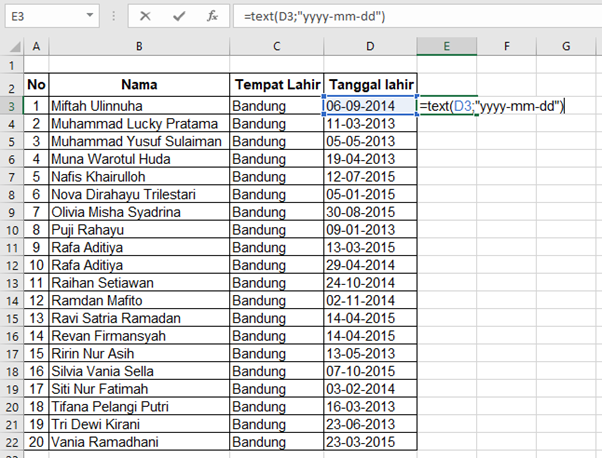Select row 22 header

click(12, 442)
